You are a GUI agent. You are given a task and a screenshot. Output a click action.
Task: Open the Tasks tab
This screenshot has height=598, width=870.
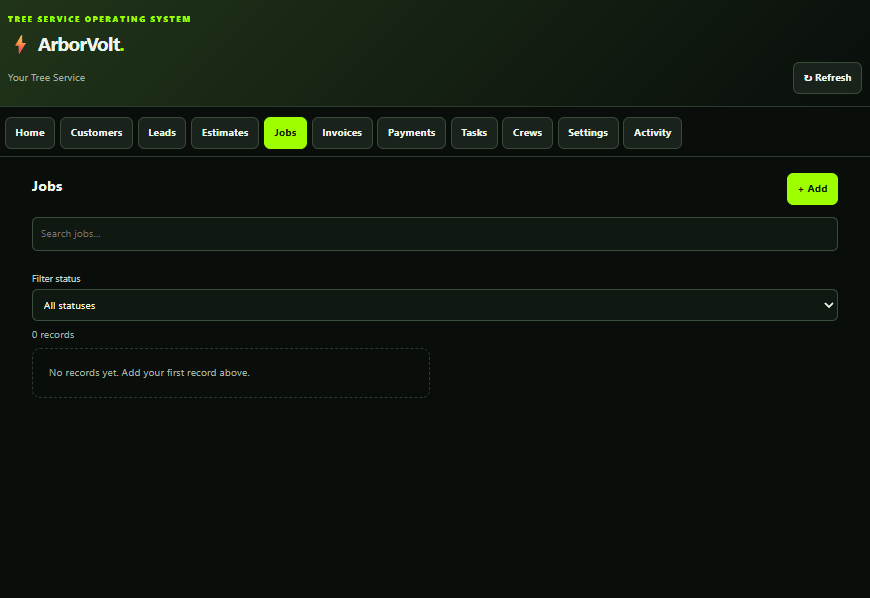point(474,133)
